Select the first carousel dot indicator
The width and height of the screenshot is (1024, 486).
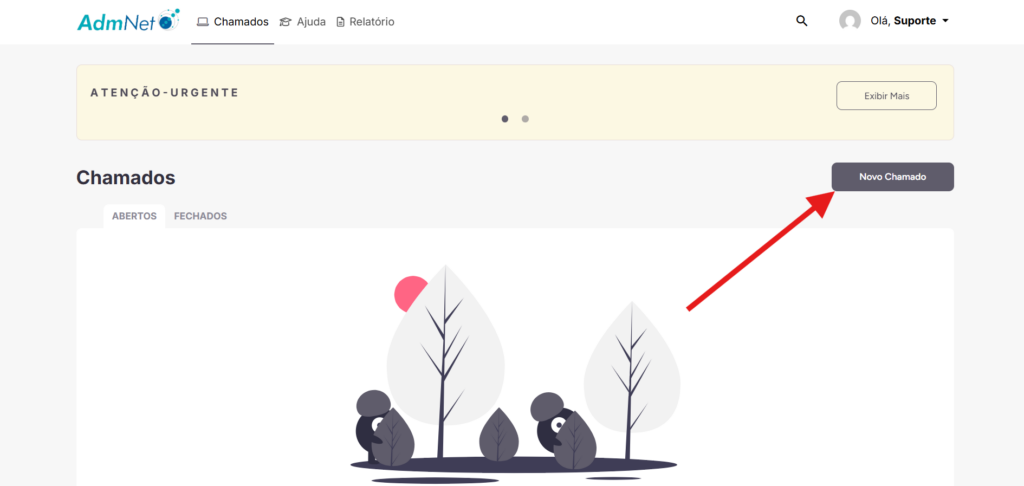coord(505,119)
